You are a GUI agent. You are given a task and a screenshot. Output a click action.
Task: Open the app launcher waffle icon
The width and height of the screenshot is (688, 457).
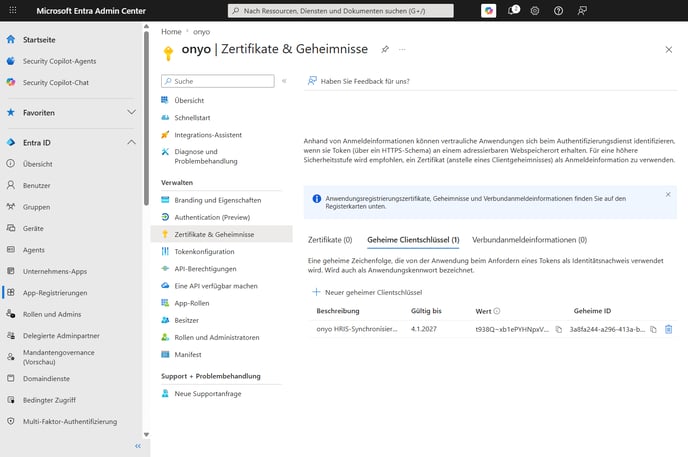pos(13,10)
